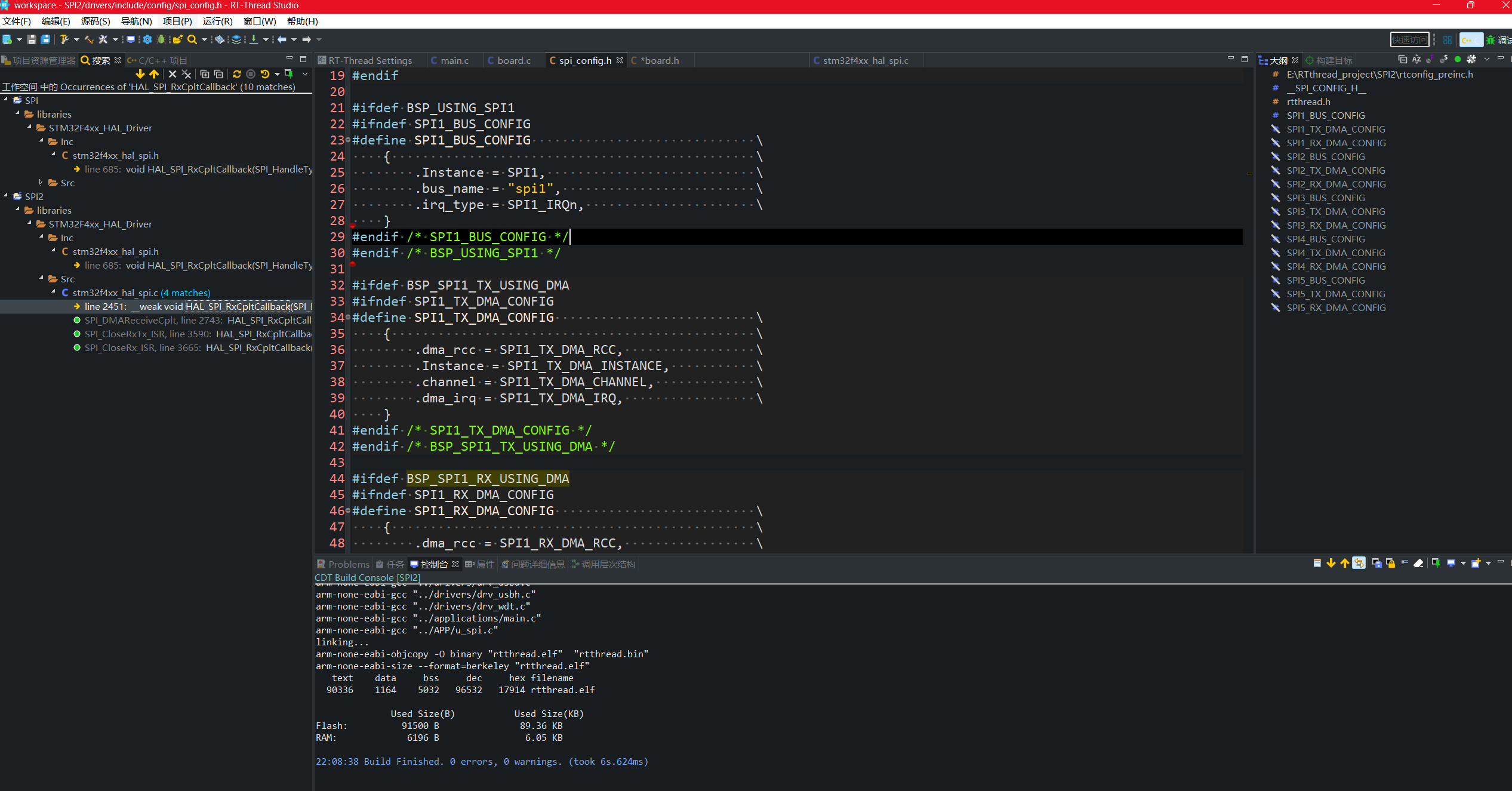Collapse the SPI2 project tree node
Screen dimensions: 1512x791
(x=6, y=196)
